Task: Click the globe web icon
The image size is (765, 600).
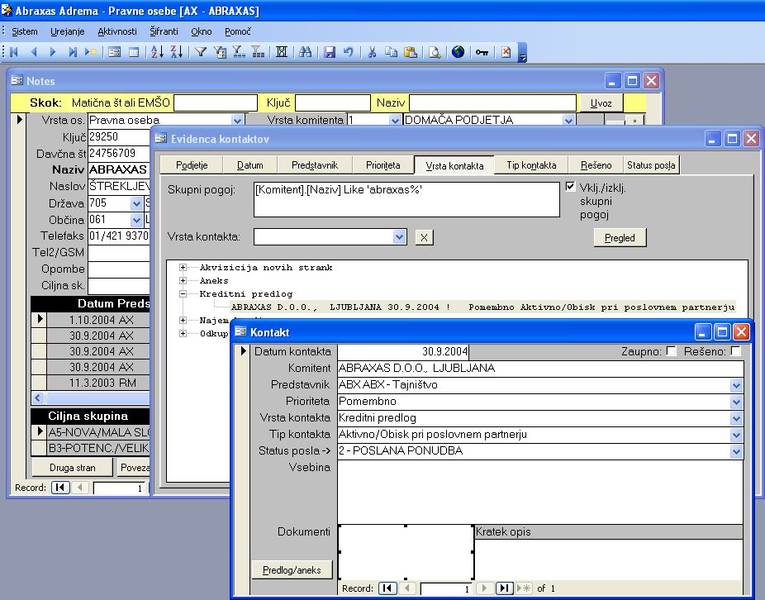Action: point(458,52)
